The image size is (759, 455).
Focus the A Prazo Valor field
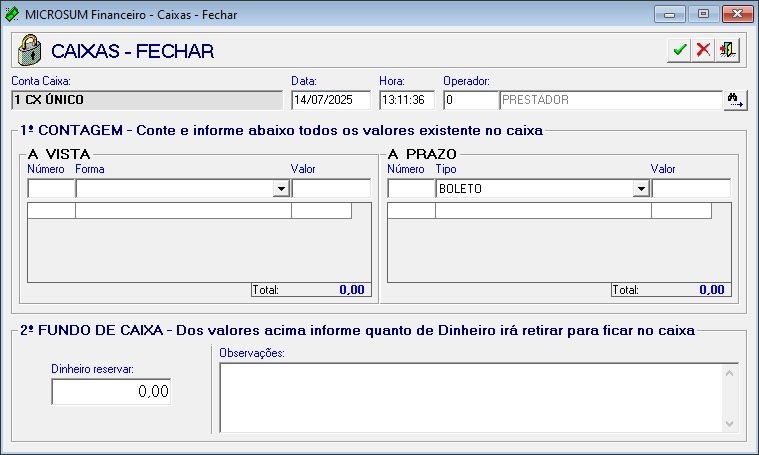pos(691,188)
